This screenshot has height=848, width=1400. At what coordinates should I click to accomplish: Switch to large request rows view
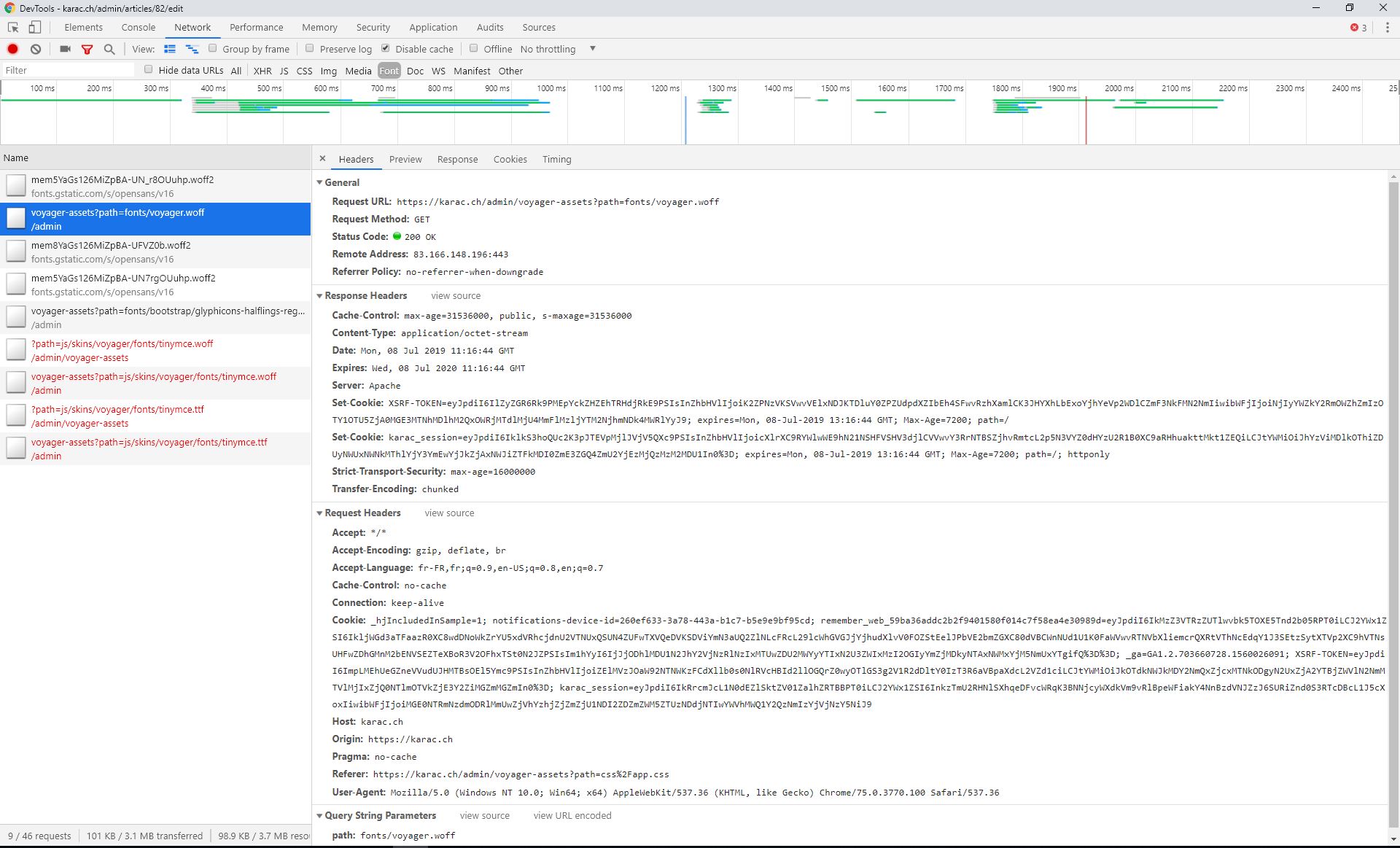click(192, 49)
